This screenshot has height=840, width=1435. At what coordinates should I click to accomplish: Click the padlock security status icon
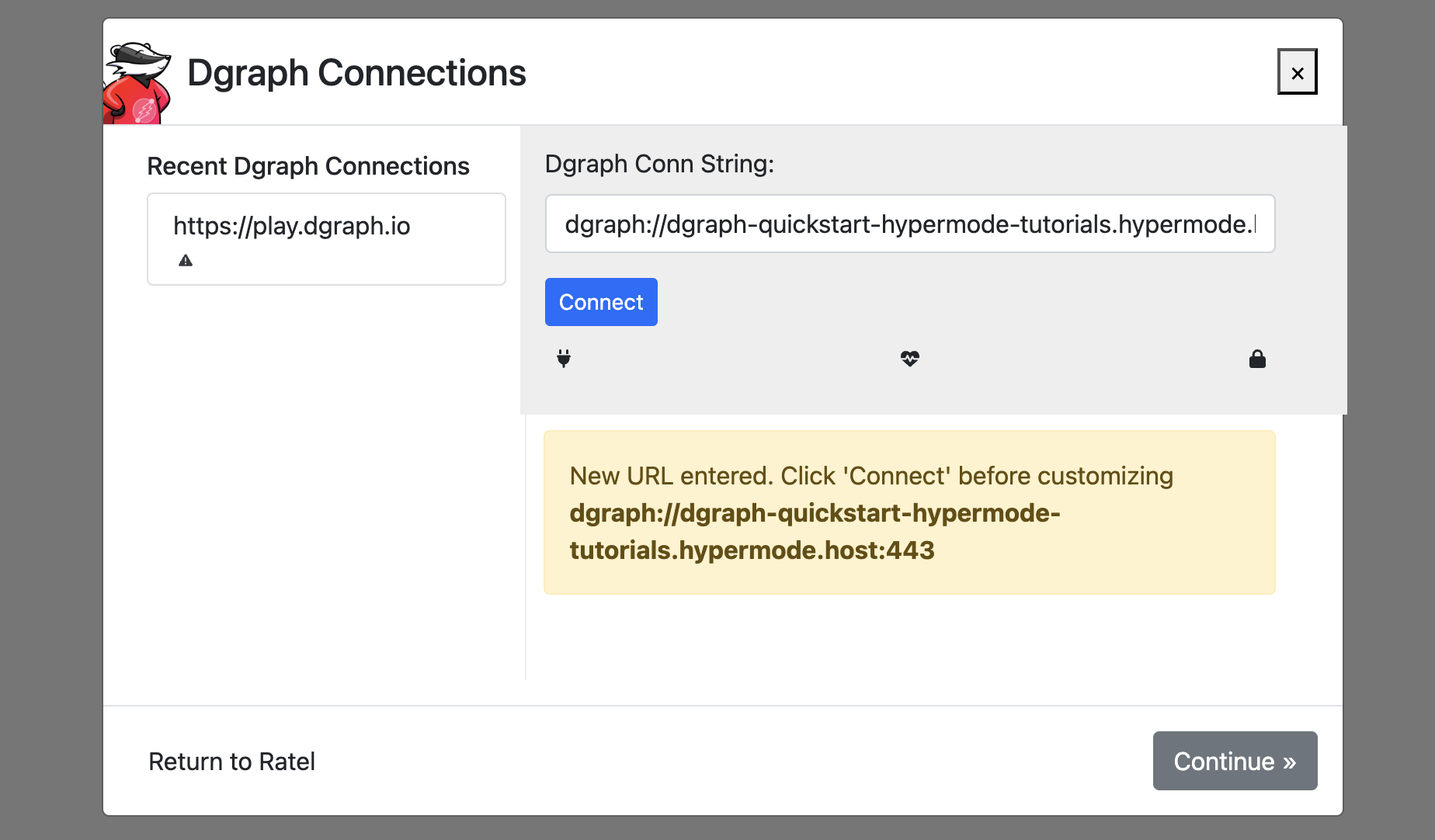pyautogui.click(x=1257, y=359)
